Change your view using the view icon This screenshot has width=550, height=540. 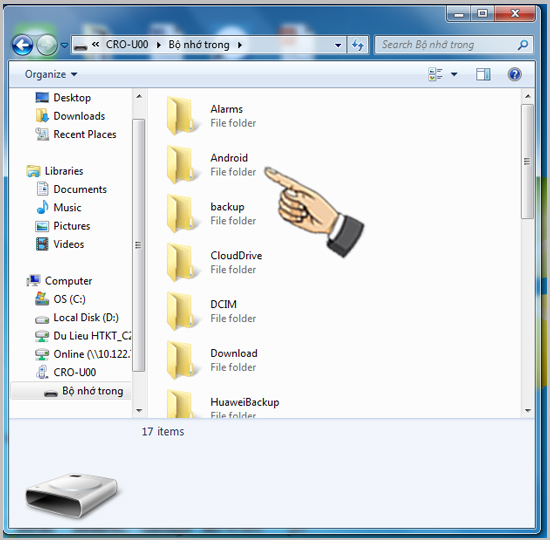(435, 74)
